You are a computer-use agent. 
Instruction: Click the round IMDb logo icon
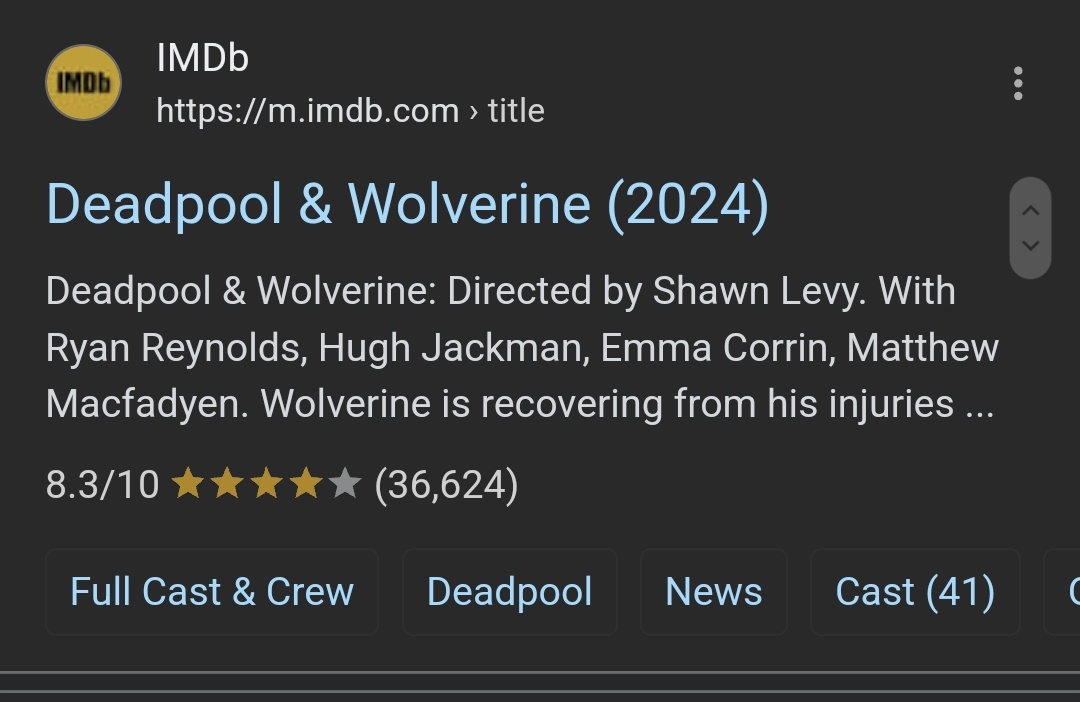coord(84,82)
